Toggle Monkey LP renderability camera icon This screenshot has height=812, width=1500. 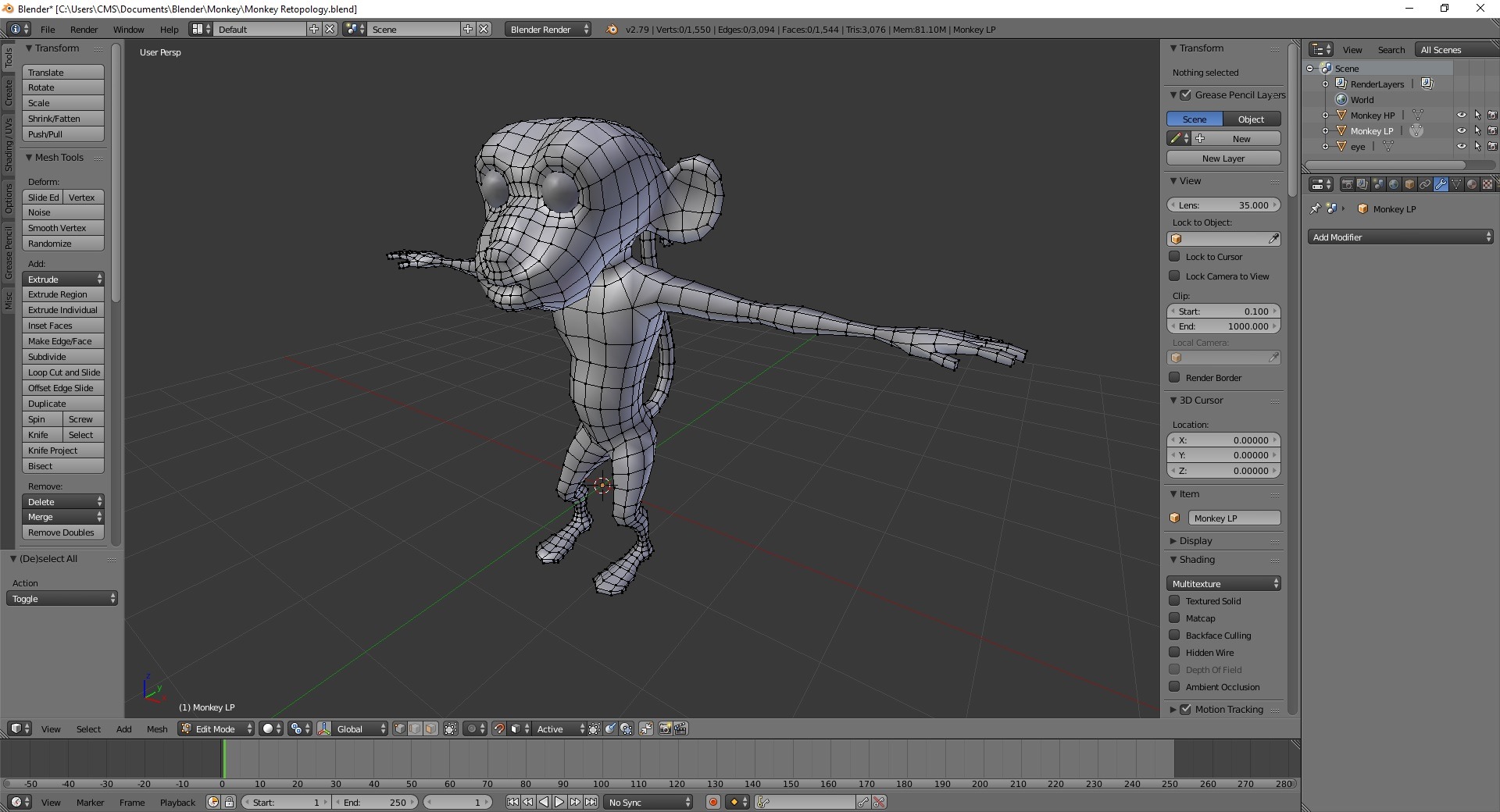1492,130
